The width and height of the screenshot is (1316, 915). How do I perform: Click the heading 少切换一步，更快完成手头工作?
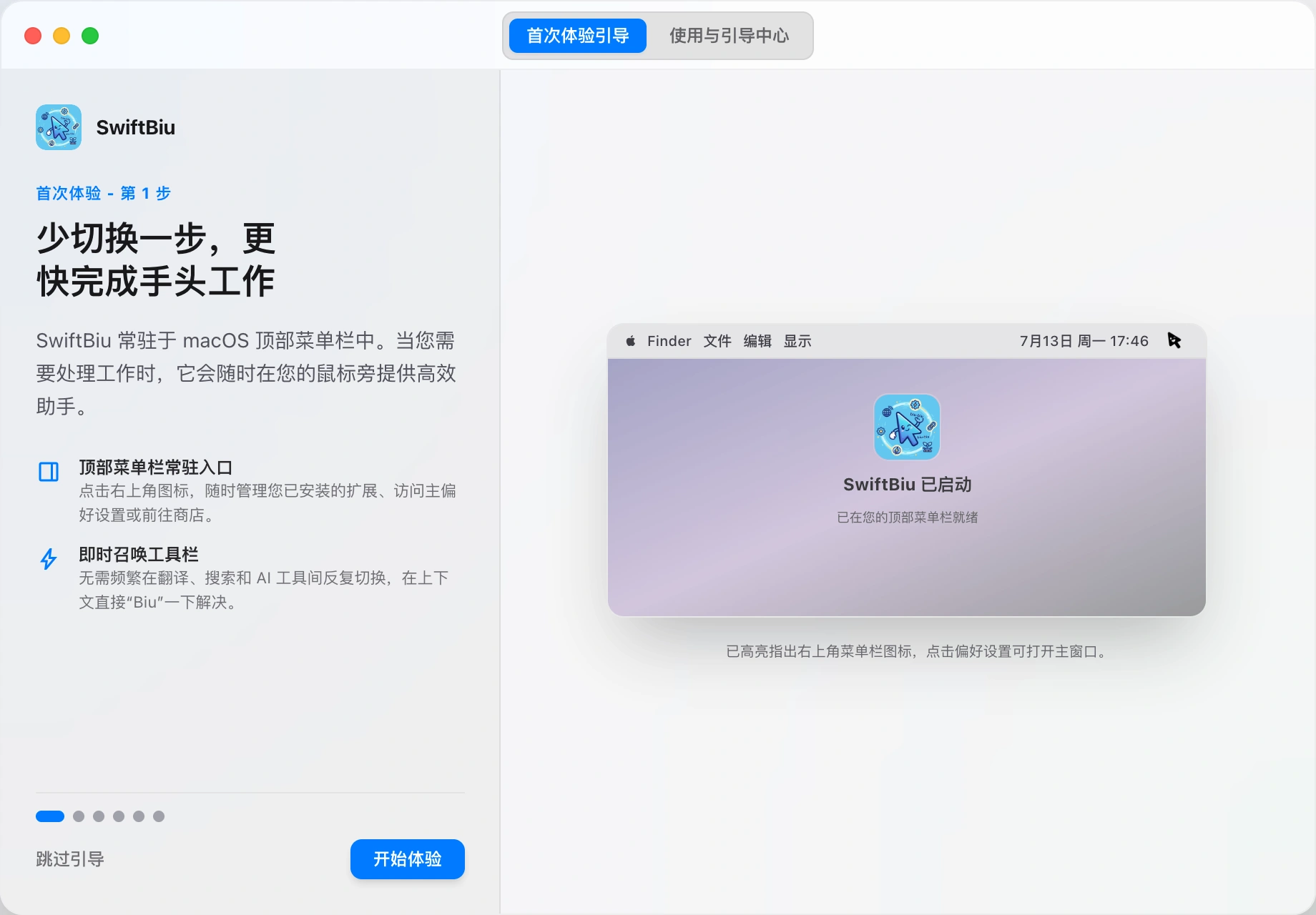point(156,259)
